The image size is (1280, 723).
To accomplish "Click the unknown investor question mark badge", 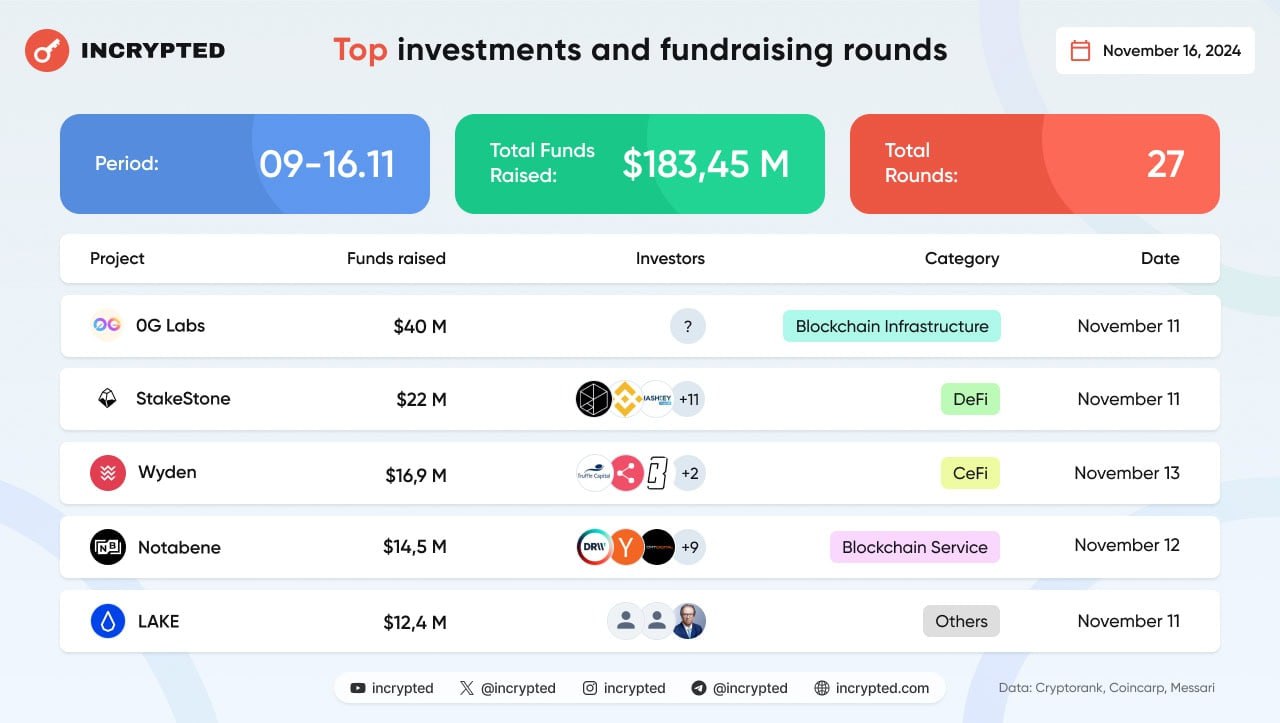I will [688, 326].
